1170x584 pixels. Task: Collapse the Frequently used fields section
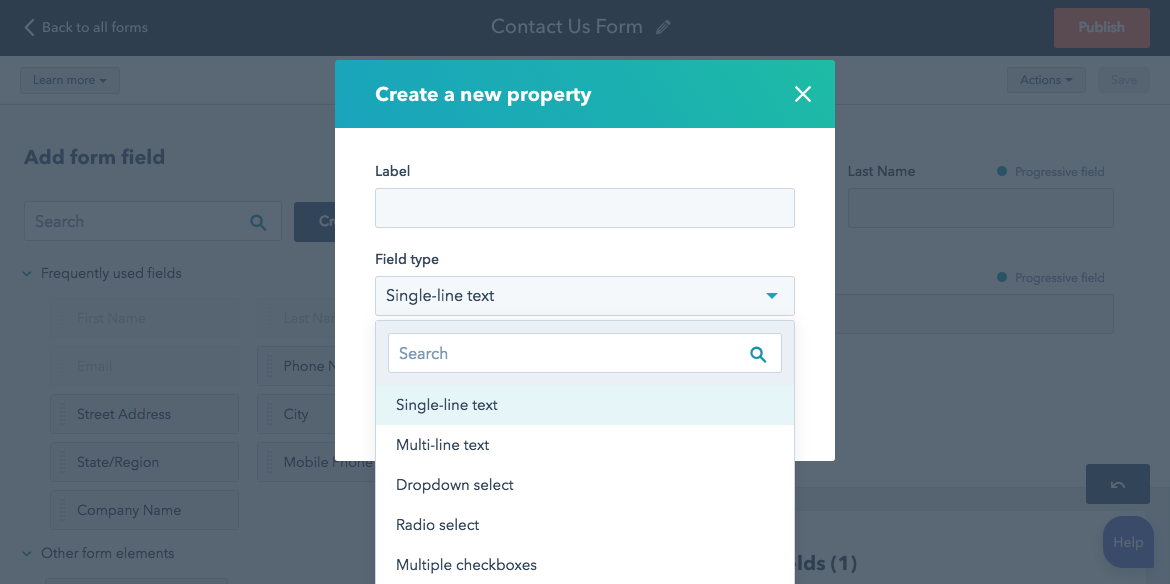[x=27, y=273]
